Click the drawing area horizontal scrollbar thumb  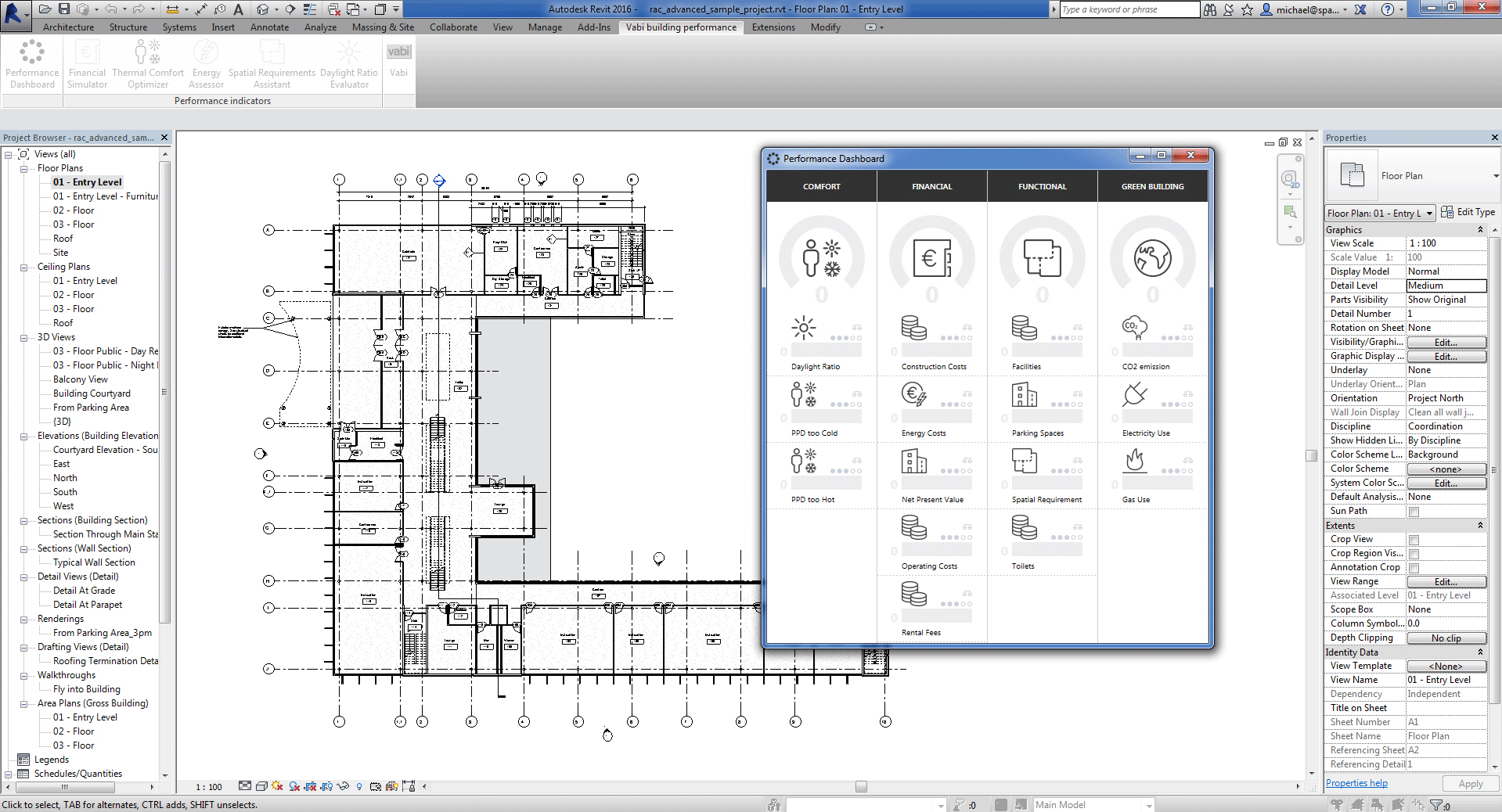click(x=861, y=787)
